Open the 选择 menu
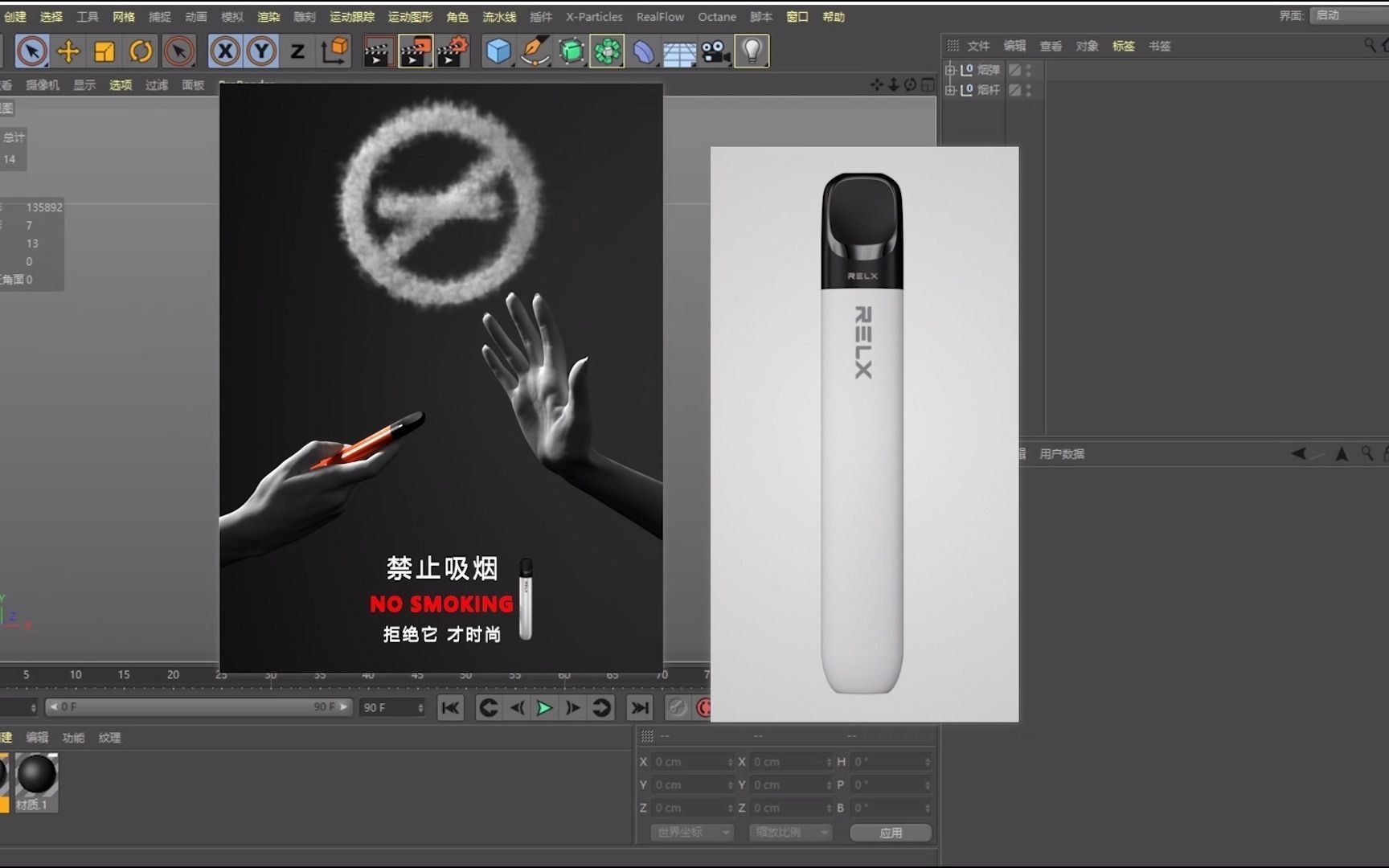The image size is (1389, 868). 51,16
